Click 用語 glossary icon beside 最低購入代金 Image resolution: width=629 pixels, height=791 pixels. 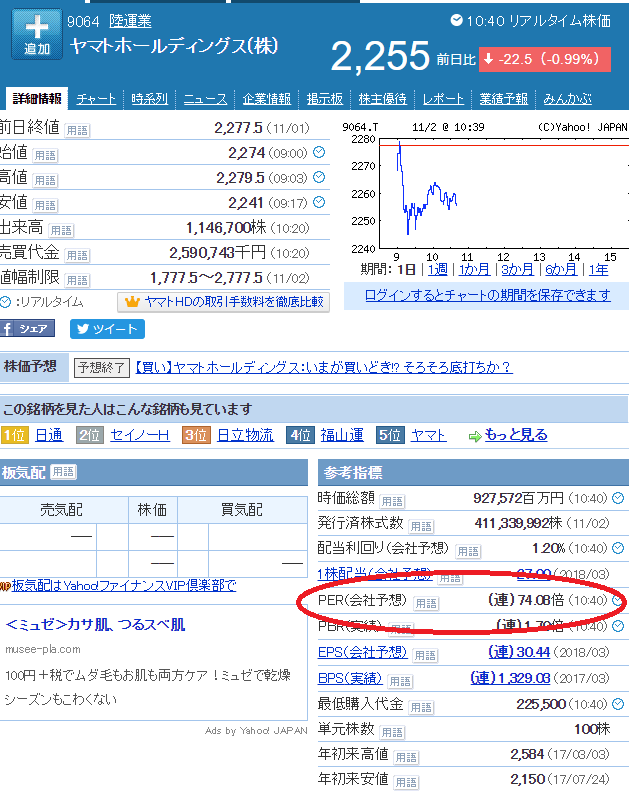pyautogui.click(x=421, y=707)
